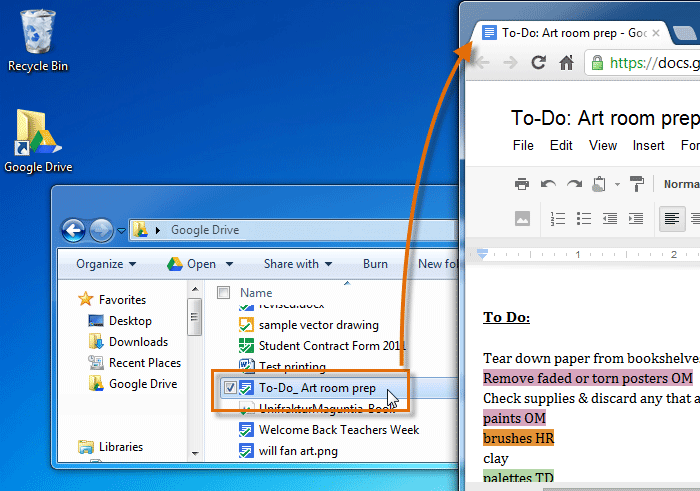This screenshot has height=491, width=700.
Task: Open the Insert menu in Google Docs
Action: (648, 146)
